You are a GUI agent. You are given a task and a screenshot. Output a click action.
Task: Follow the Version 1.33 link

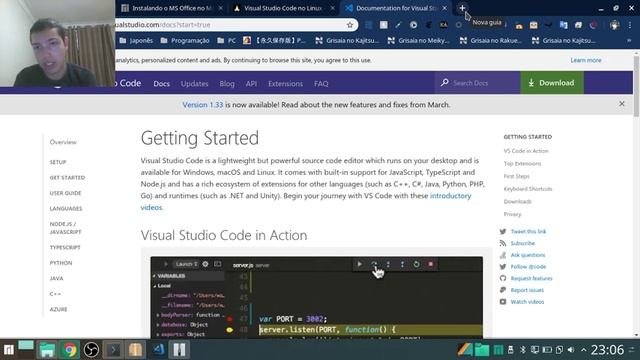point(203,105)
